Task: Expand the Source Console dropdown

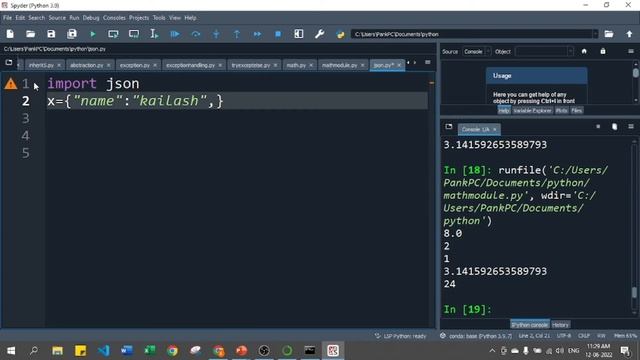Action: [477, 51]
